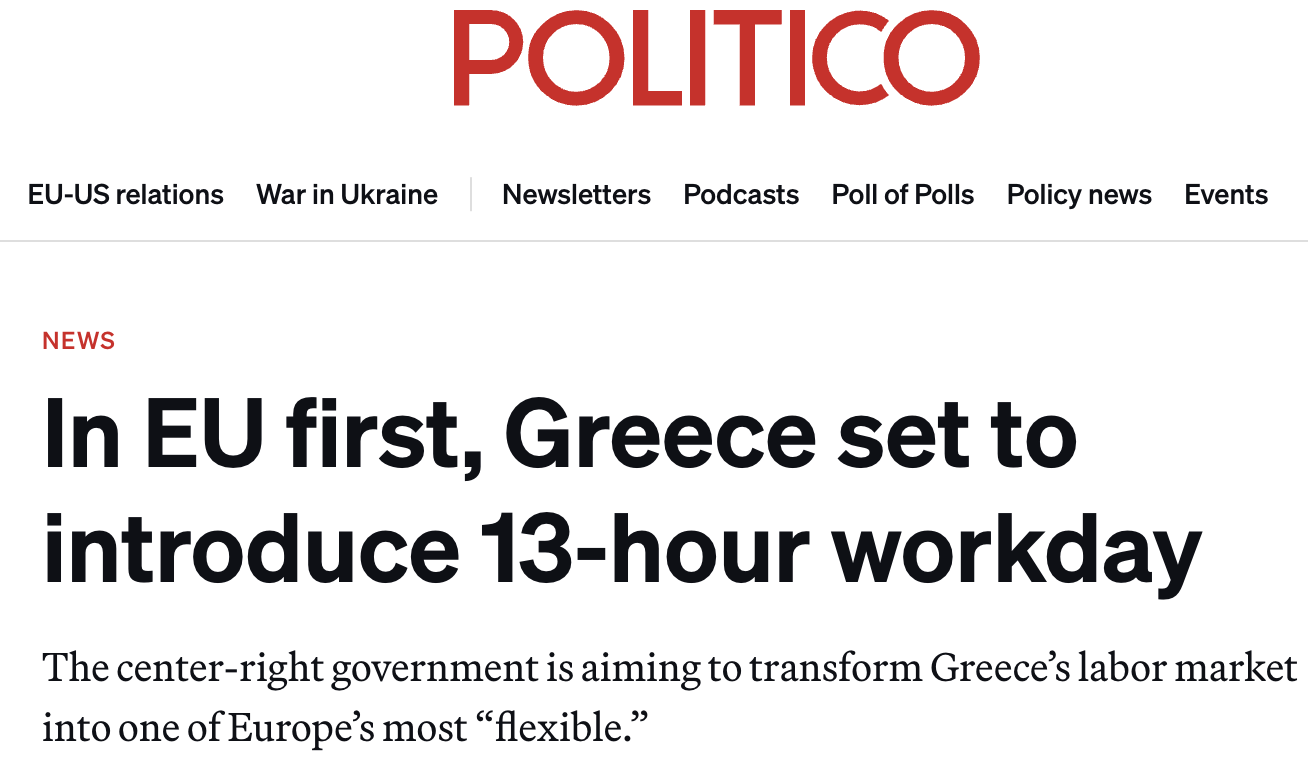The width and height of the screenshot is (1308, 776).
Task: Open Poll of Polls
Action: [x=903, y=194]
